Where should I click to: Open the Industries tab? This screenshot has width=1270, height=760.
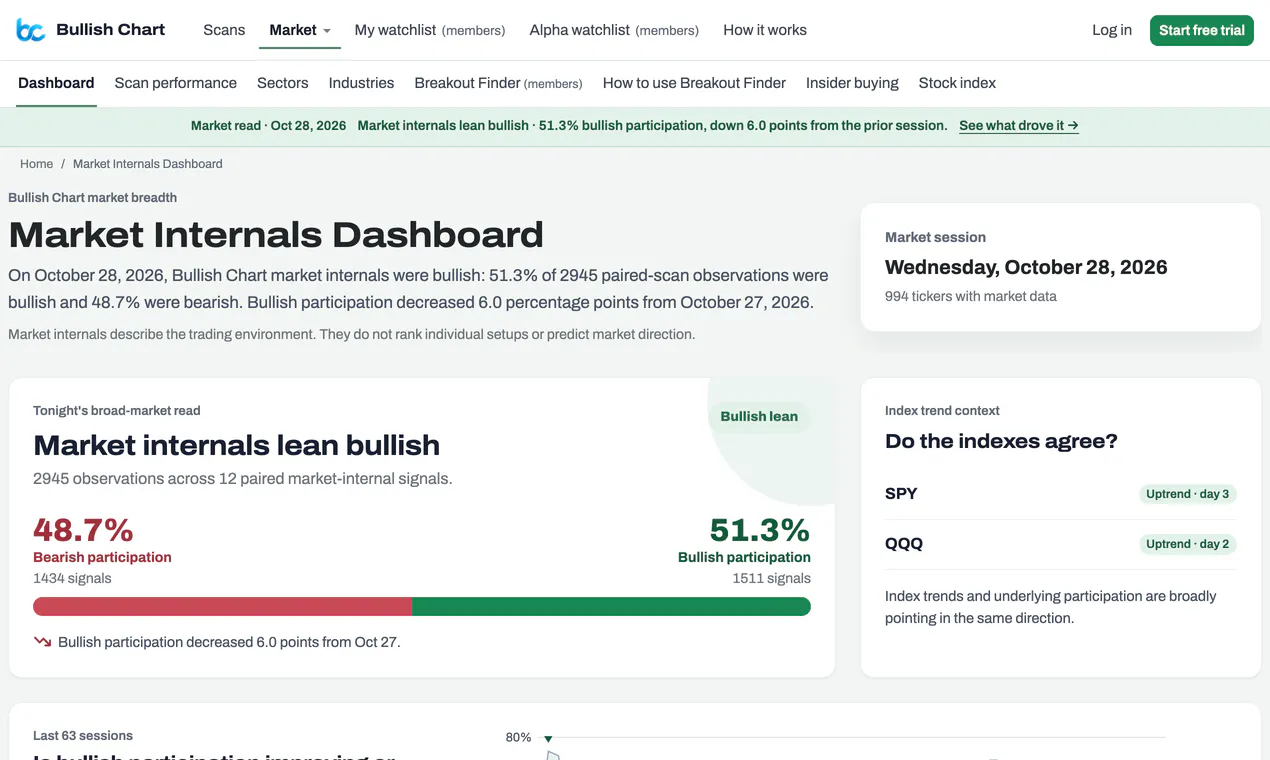coord(361,83)
